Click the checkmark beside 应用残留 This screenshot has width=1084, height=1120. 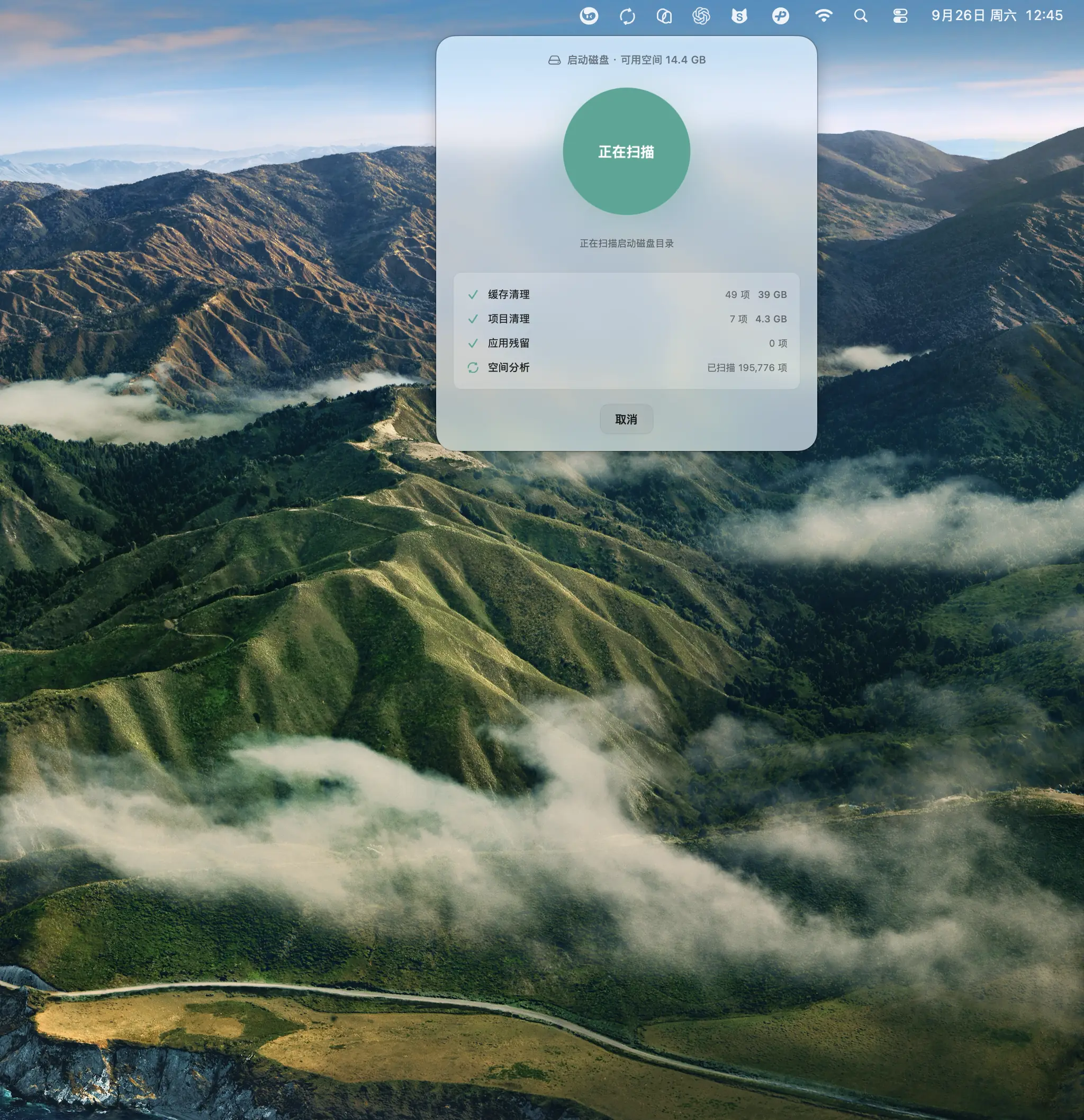473,344
